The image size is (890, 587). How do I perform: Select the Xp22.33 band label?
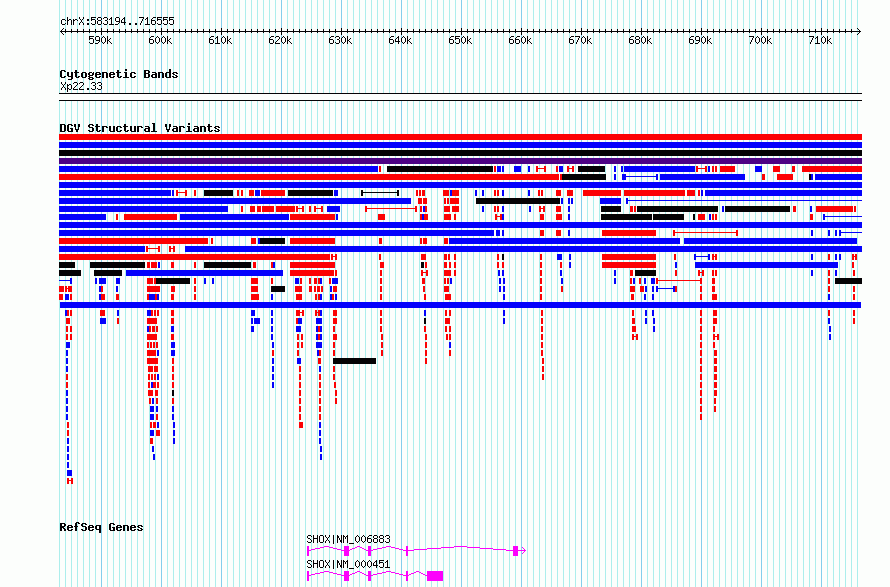tap(81, 86)
